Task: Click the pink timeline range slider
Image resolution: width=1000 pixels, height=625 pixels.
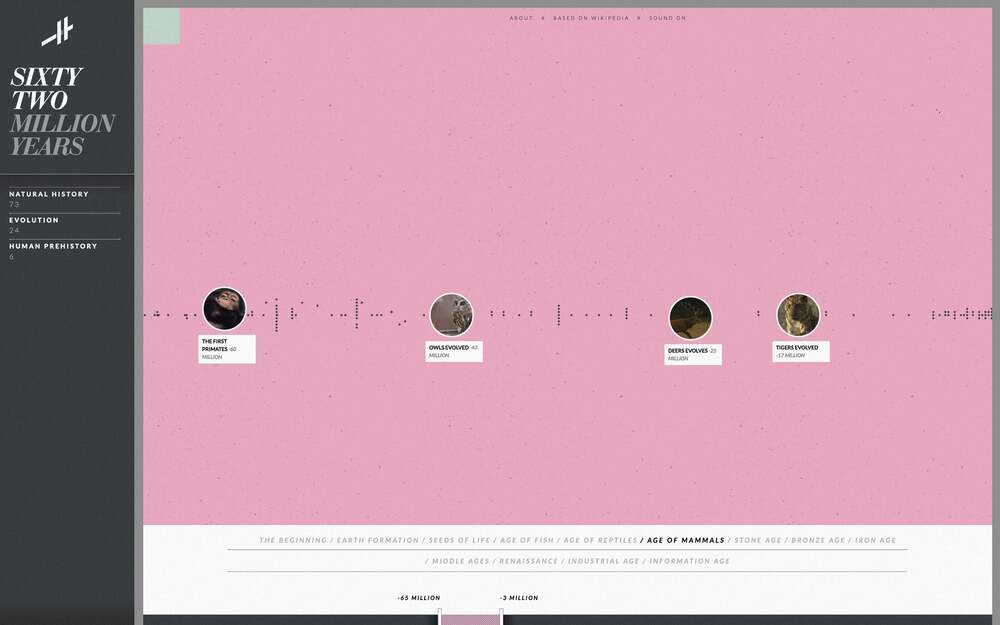Action: [470, 619]
